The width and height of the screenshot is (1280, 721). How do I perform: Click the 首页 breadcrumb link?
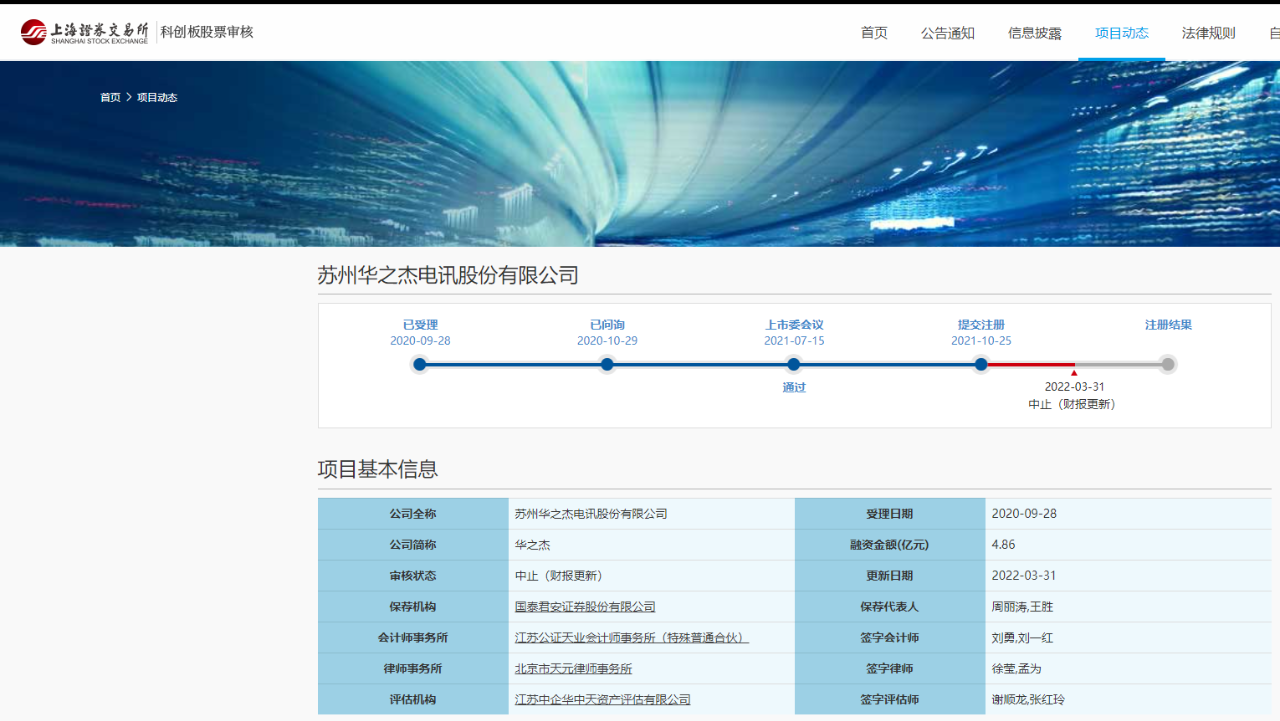[x=110, y=98]
